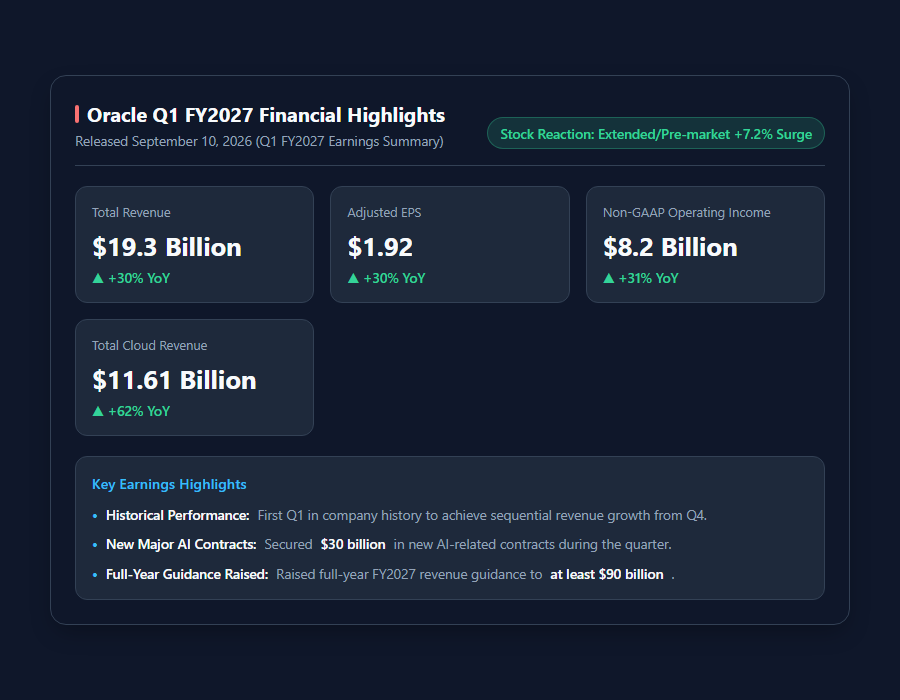This screenshot has height=700, width=900.
Task: Click the "Full-Year Guidance Raised:" bullet label
Action: 187,574
